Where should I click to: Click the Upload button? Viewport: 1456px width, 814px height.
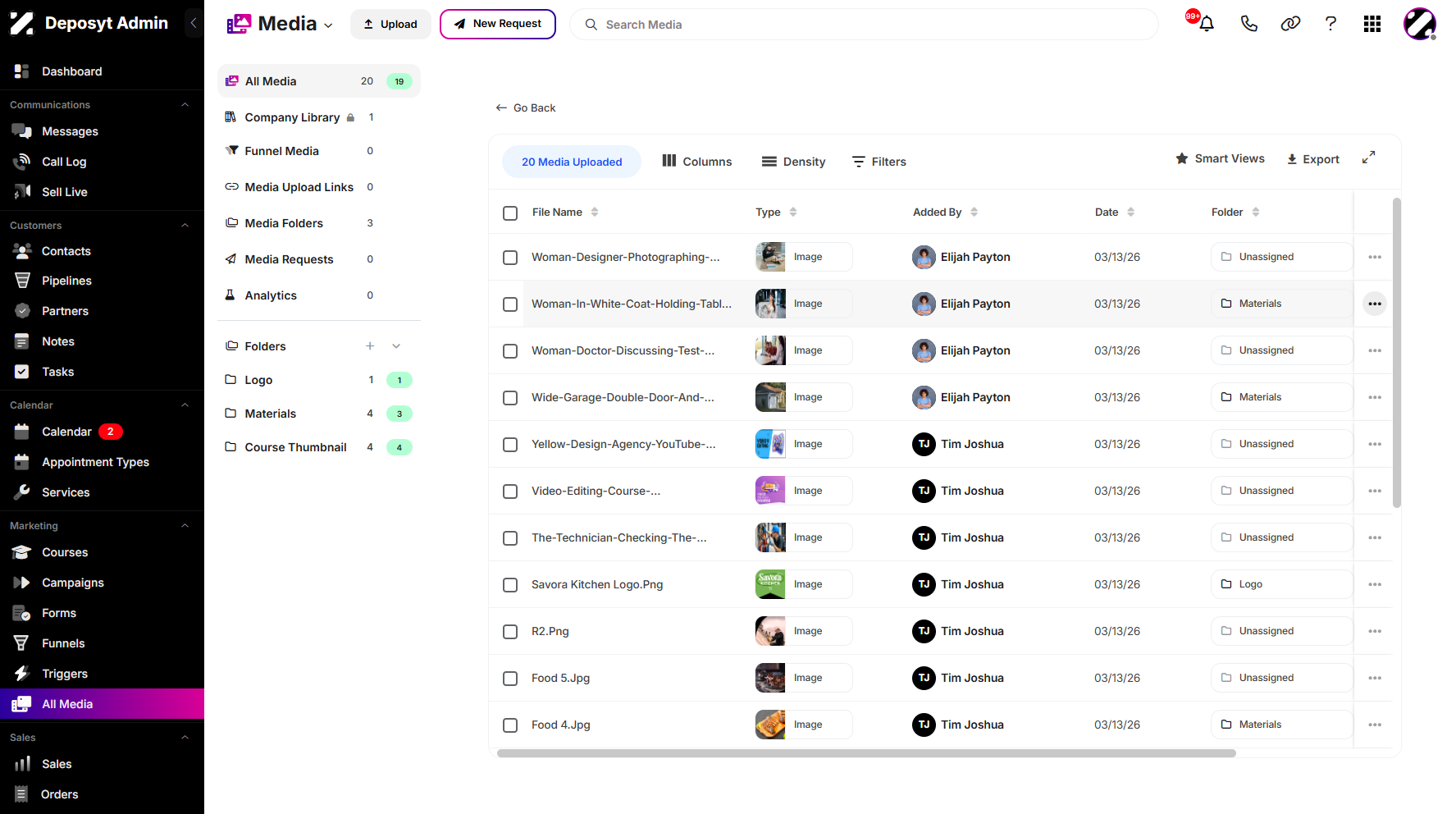tap(390, 24)
